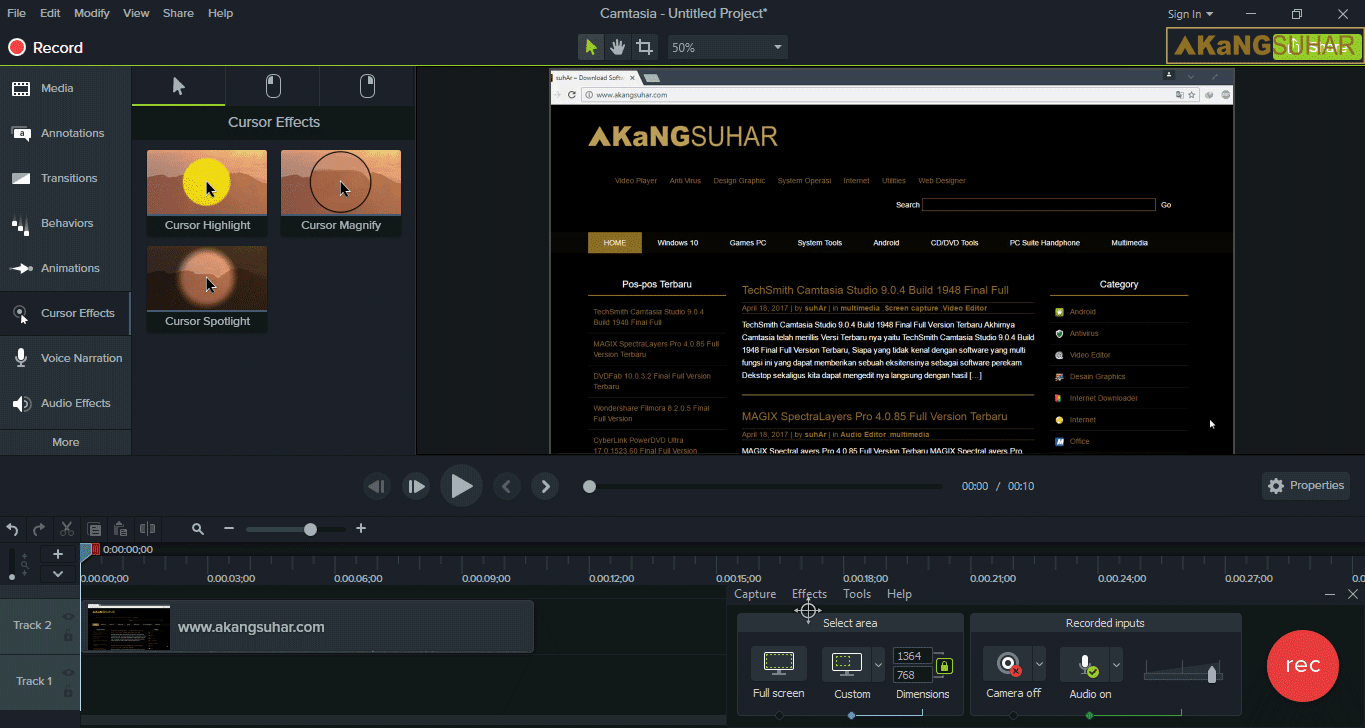Viewport: 1365px width, 728px height.
Task: Open the Transitions panel
Action: [65, 178]
